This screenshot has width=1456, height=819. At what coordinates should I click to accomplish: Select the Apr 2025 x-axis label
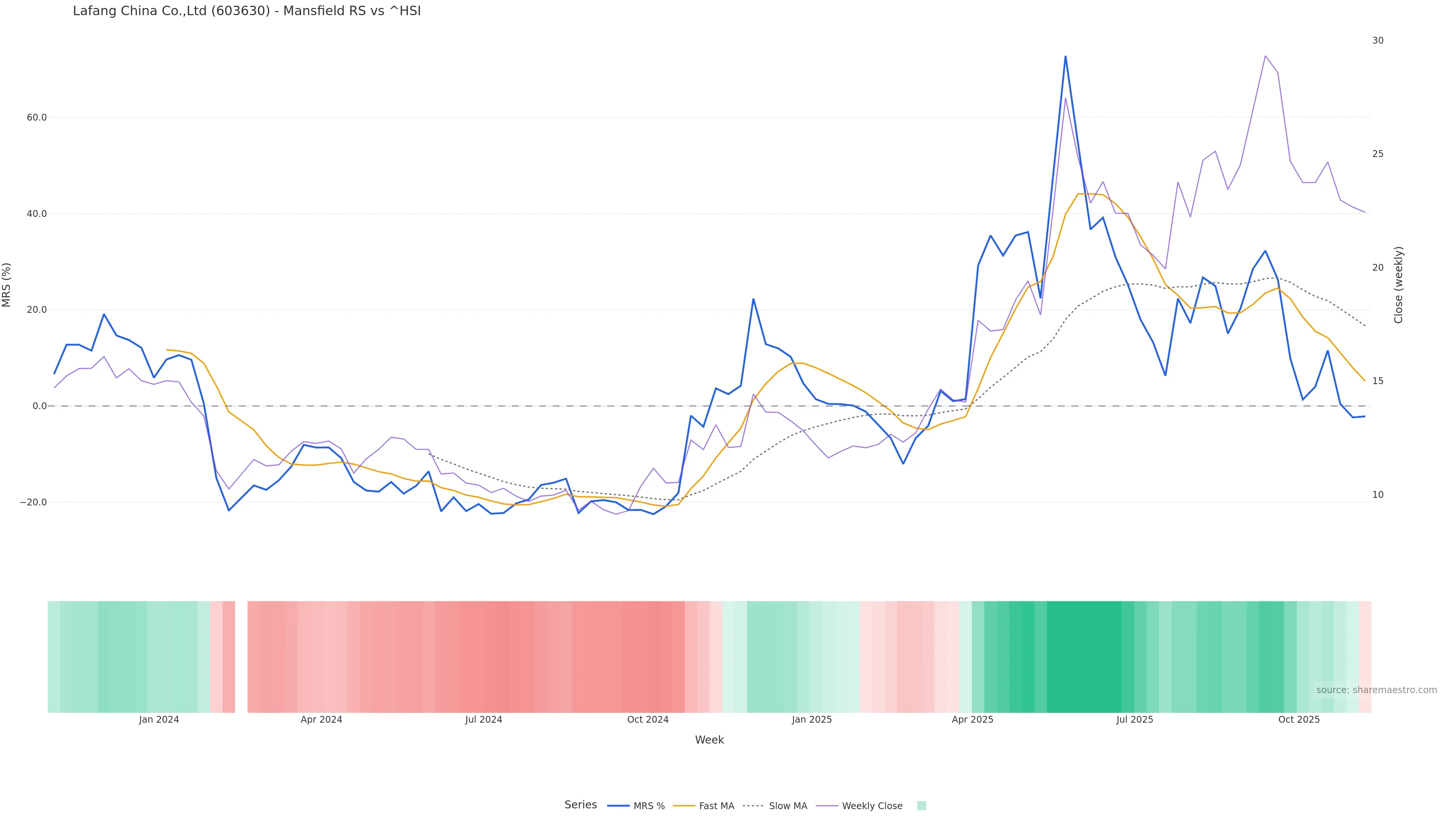point(972,720)
